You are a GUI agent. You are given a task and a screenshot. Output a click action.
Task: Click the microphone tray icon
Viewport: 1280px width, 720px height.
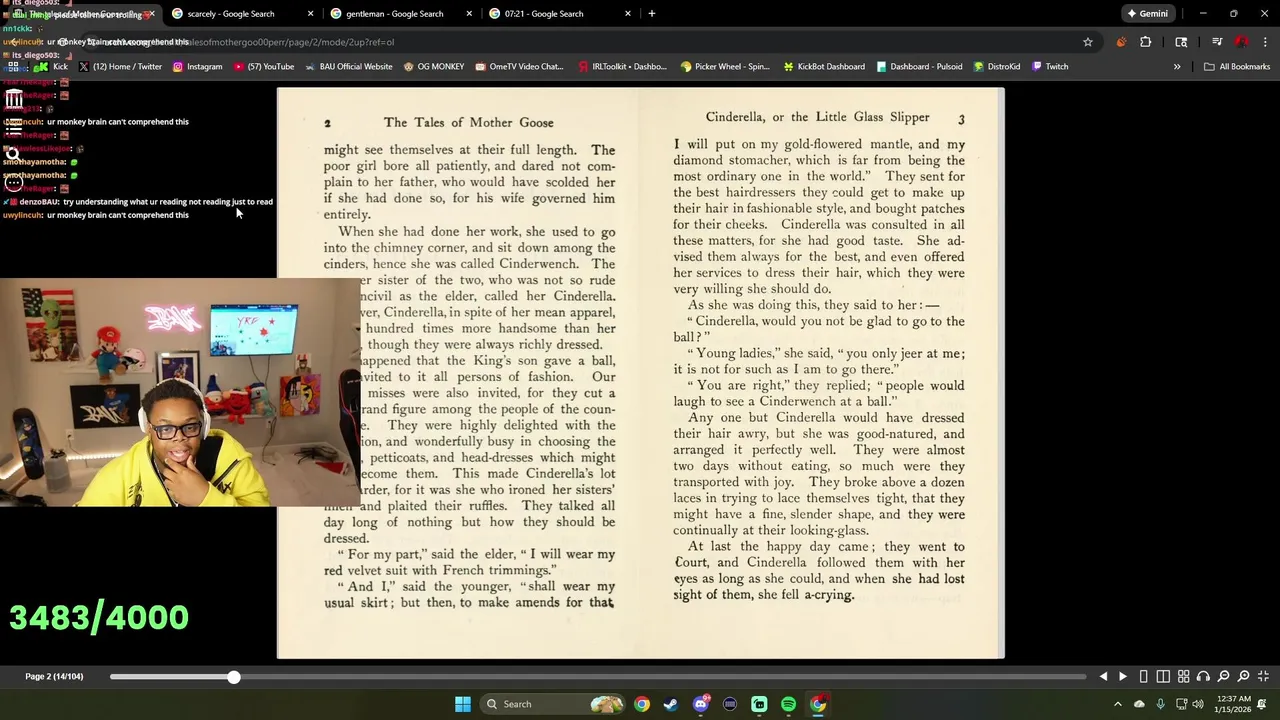point(1160,704)
